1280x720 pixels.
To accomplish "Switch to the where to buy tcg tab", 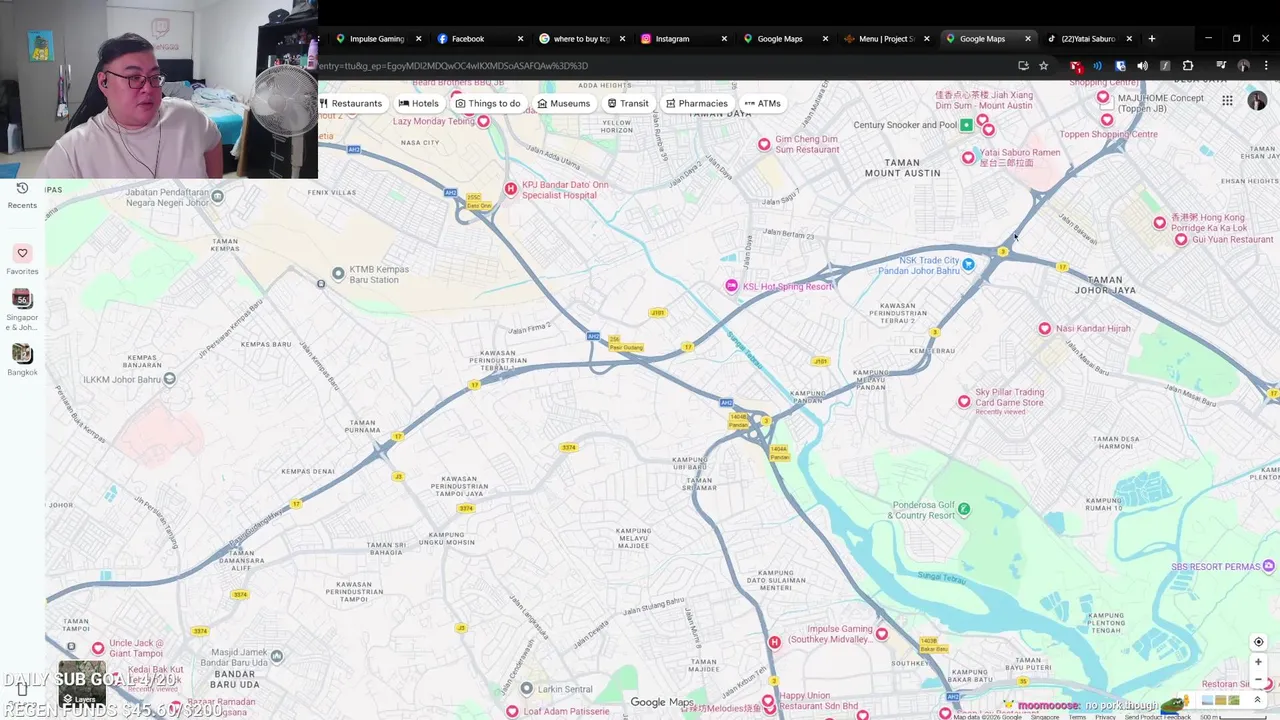I will (x=581, y=39).
